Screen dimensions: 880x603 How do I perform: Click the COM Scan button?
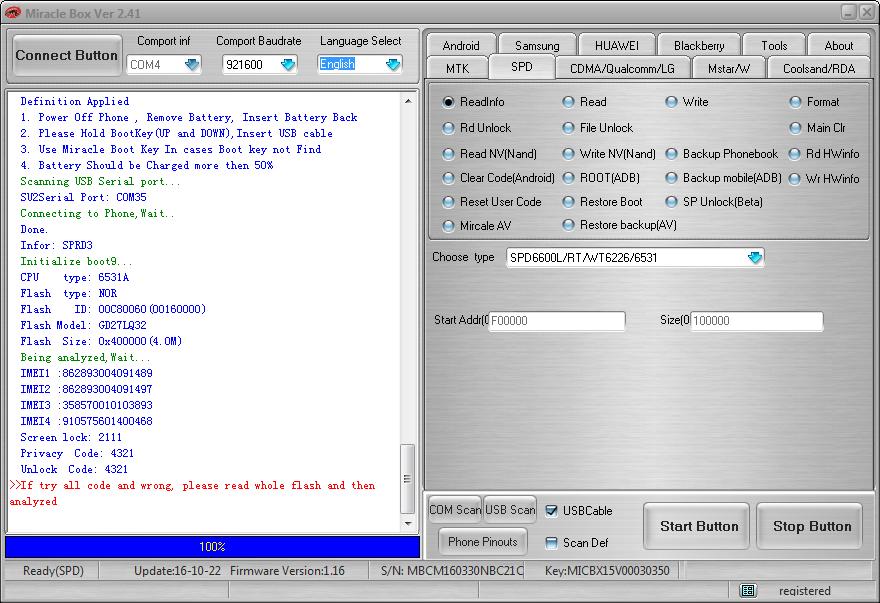coord(455,510)
